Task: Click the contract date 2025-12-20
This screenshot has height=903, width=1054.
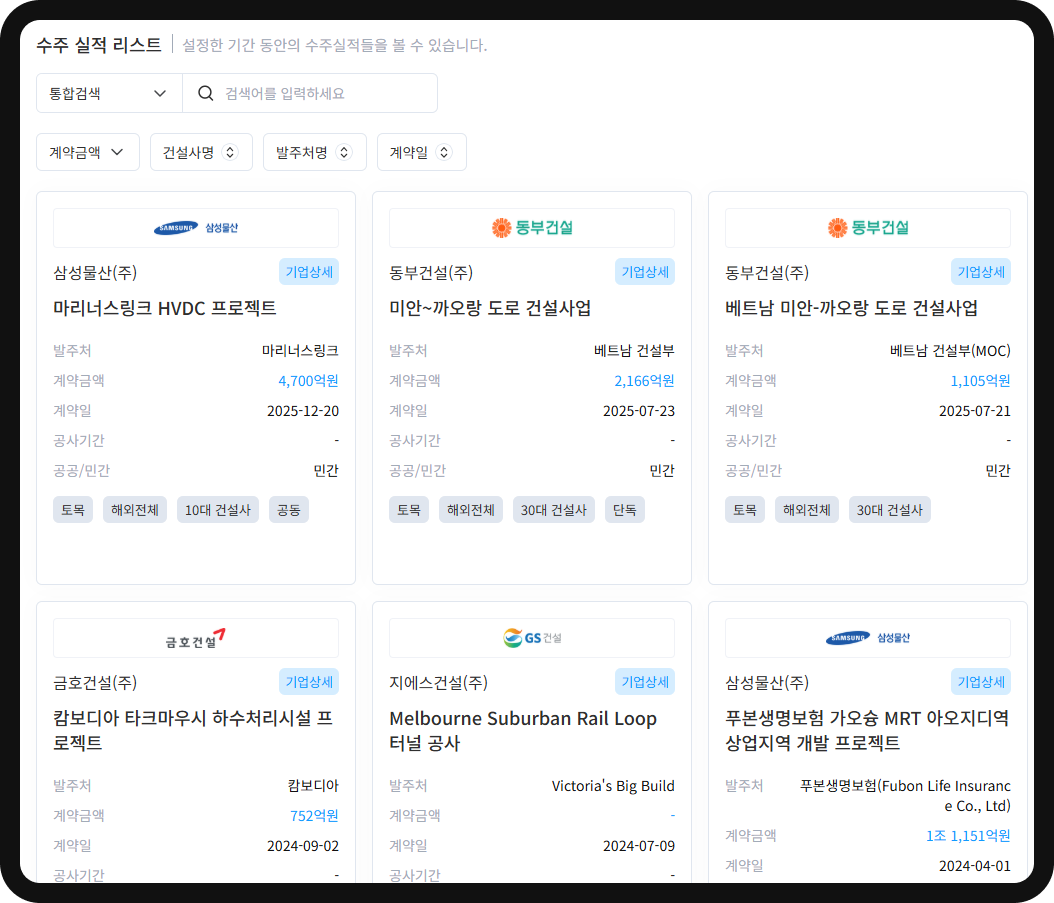Action: pyautogui.click(x=302, y=411)
